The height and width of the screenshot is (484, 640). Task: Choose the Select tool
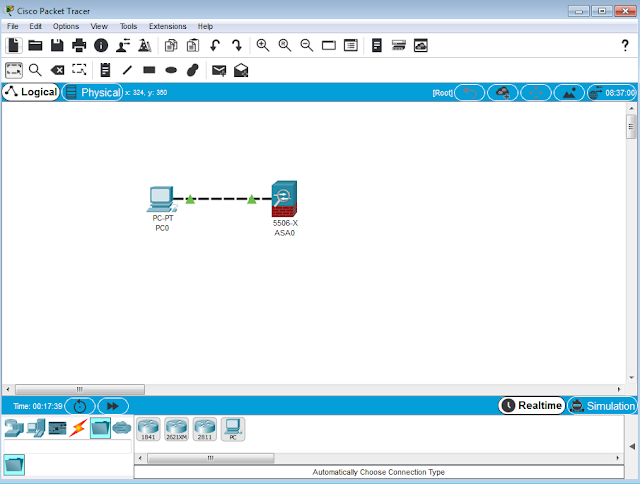(14, 70)
